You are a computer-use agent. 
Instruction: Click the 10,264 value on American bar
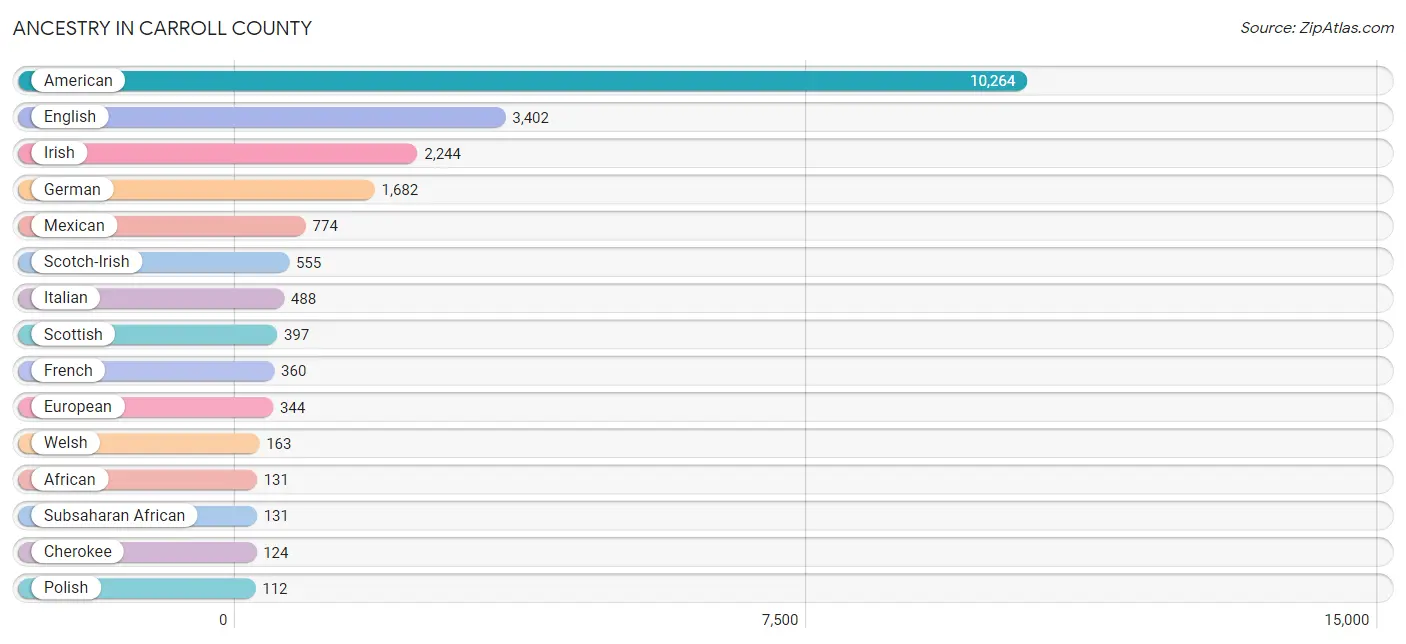(x=992, y=81)
